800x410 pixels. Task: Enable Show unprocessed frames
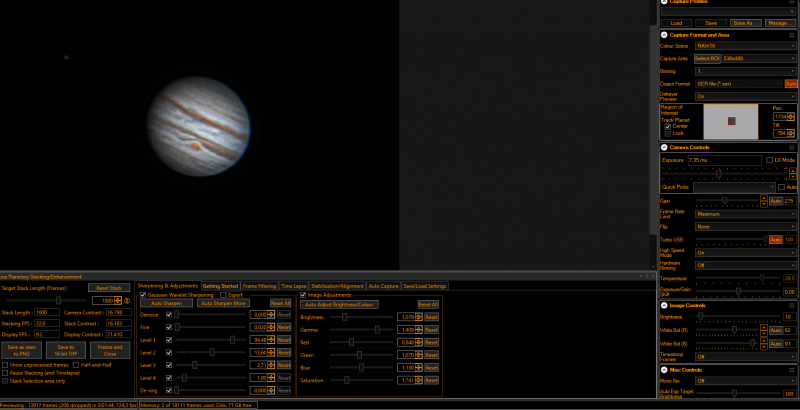[x=5, y=365]
